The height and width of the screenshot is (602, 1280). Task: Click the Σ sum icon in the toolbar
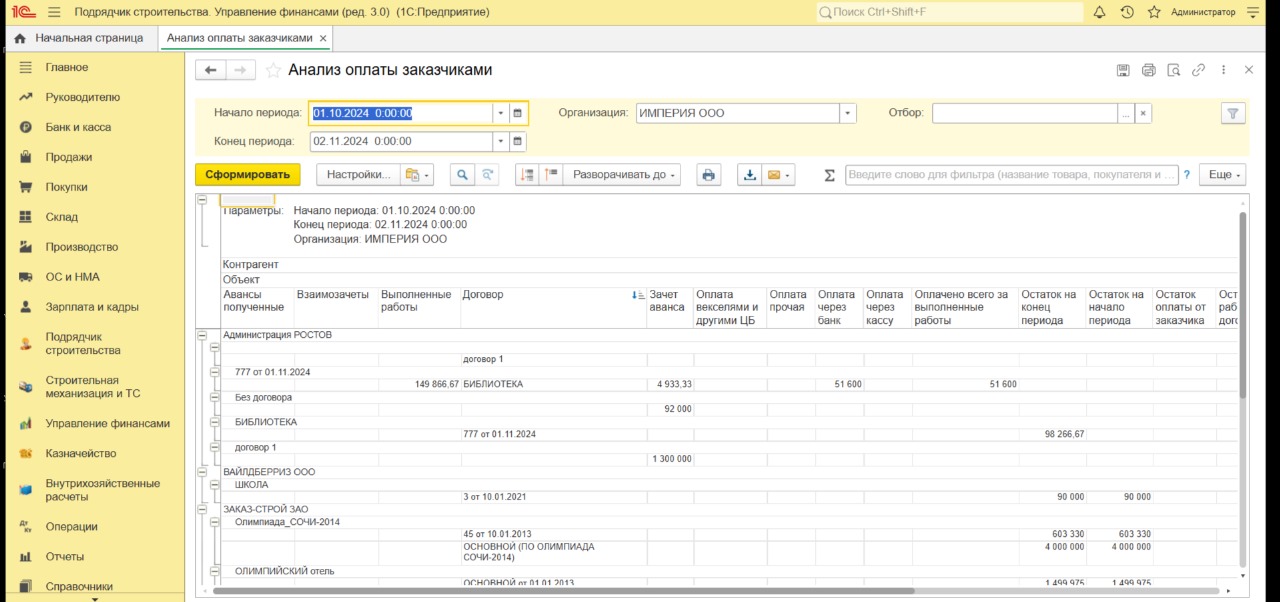(x=829, y=175)
